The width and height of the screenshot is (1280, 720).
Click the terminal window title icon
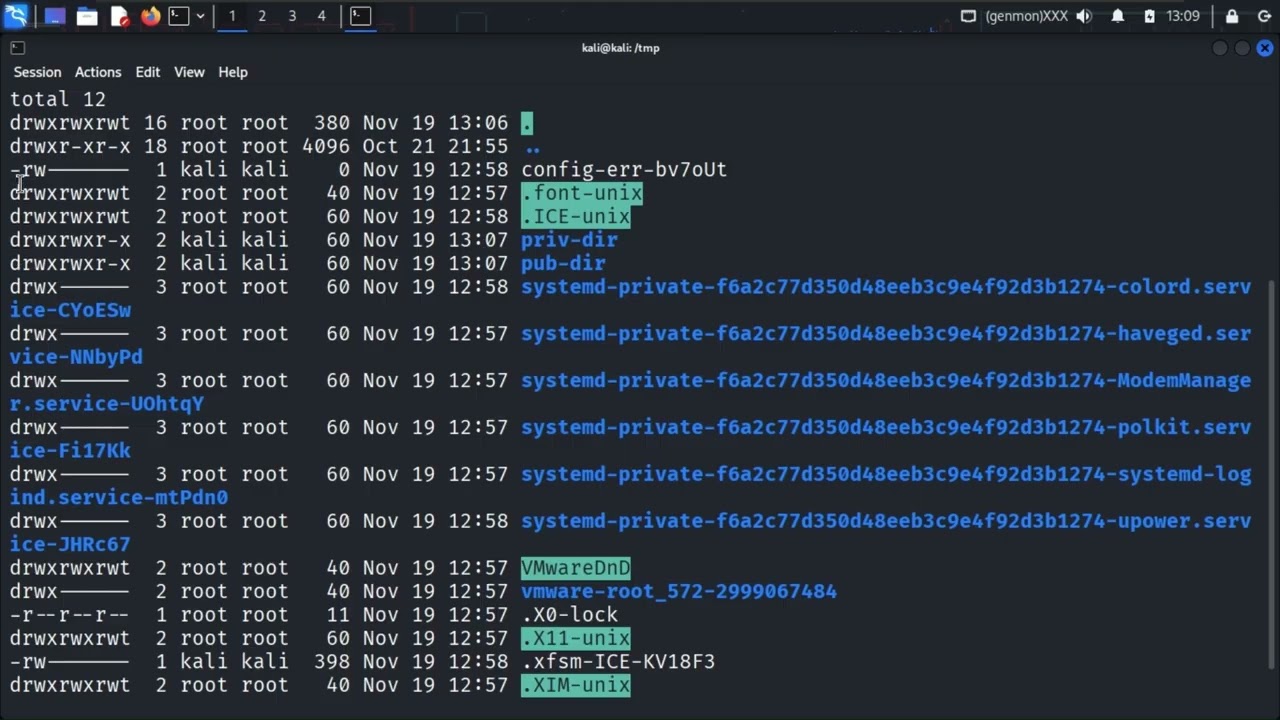pyautogui.click(x=17, y=47)
